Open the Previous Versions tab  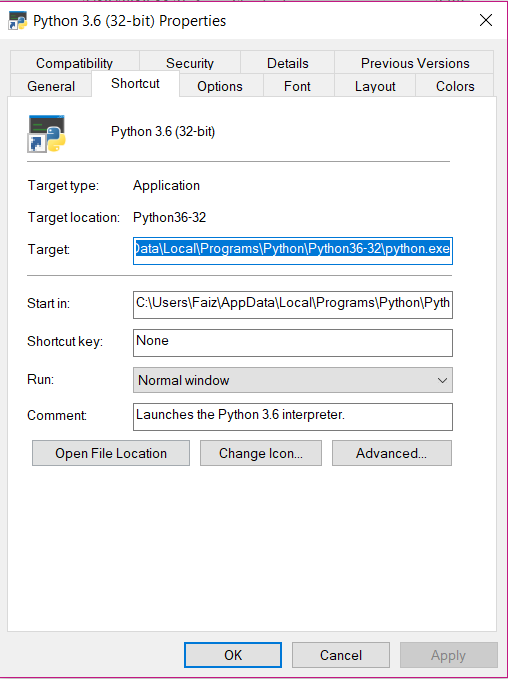coord(415,63)
